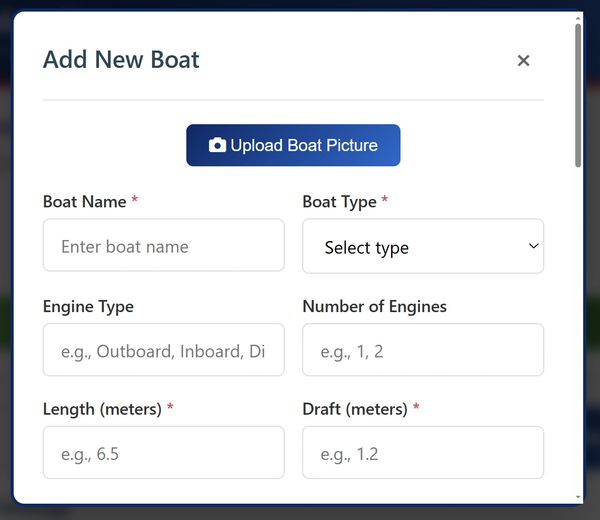Click the Boat Type label

[339, 202]
